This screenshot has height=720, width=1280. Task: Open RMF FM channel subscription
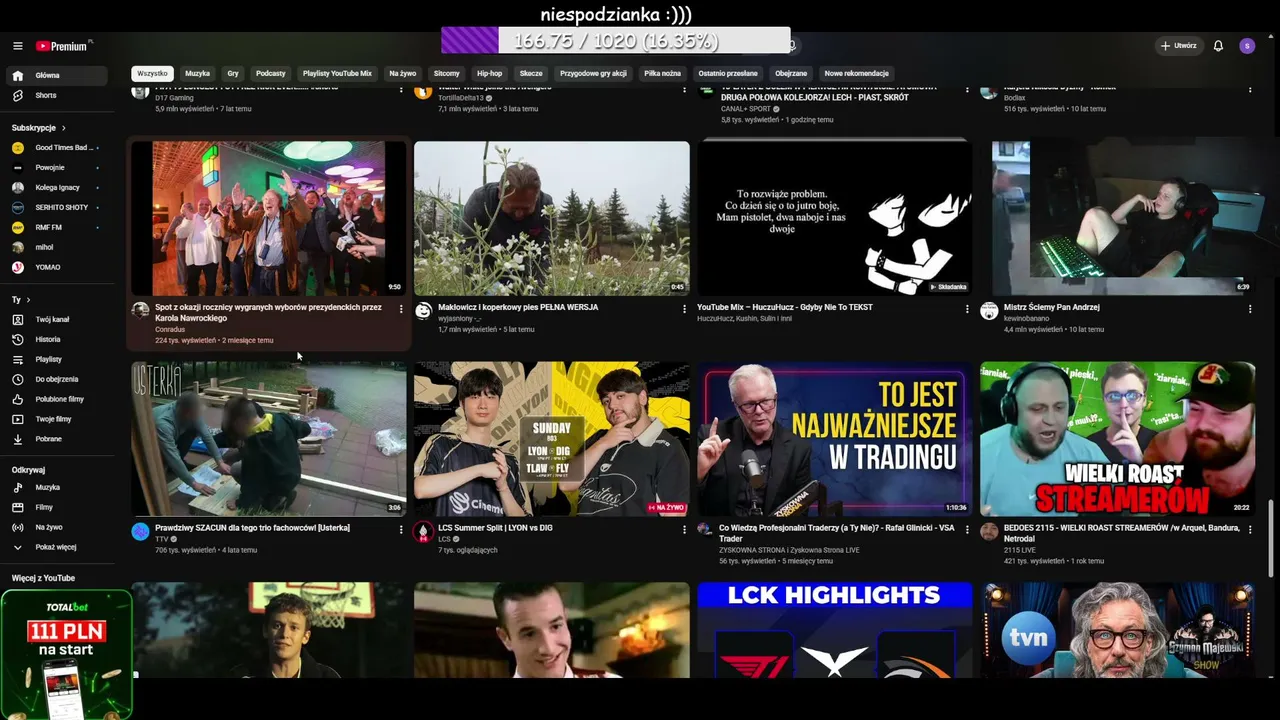pos(55,228)
